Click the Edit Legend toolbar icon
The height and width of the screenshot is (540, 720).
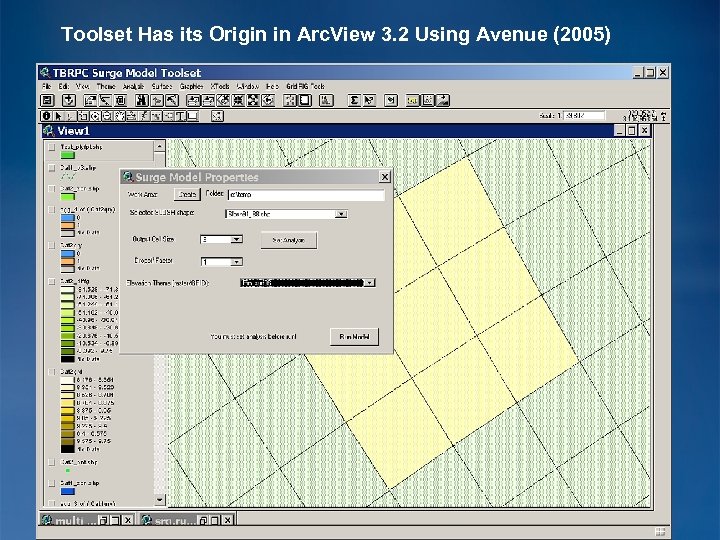pyautogui.click(x=105, y=100)
